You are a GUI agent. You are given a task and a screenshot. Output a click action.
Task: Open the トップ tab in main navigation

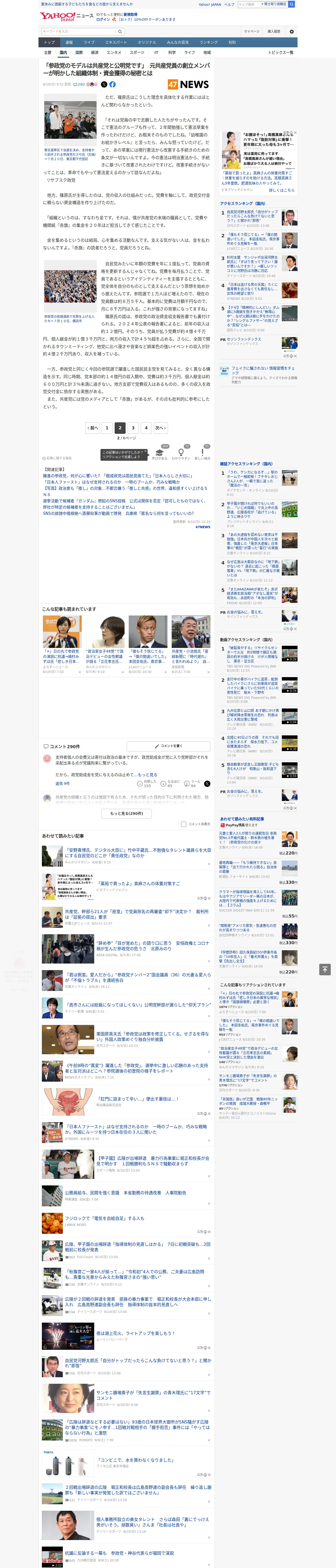(49, 43)
